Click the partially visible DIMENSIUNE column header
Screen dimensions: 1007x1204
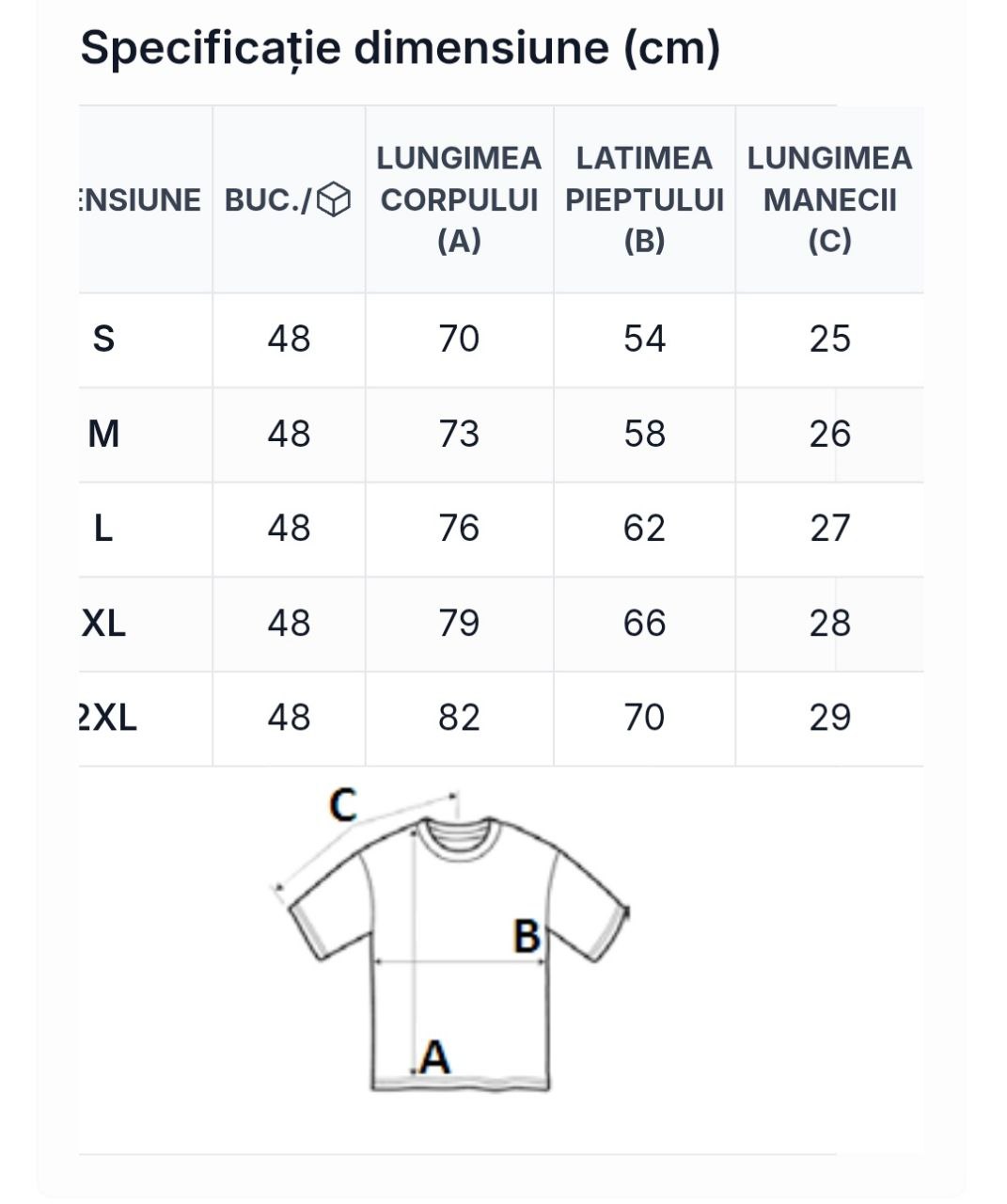point(140,199)
